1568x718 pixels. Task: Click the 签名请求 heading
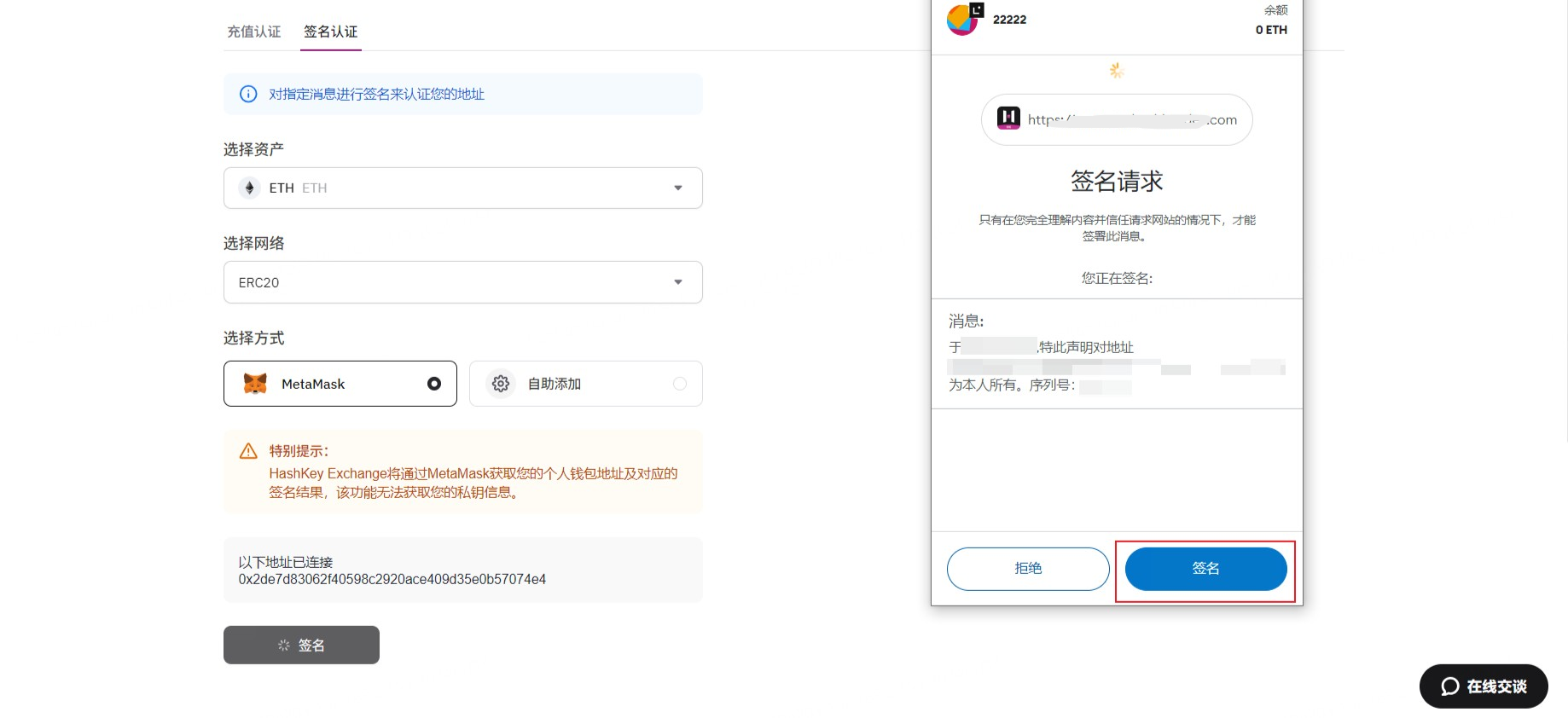pos(1117,182)
